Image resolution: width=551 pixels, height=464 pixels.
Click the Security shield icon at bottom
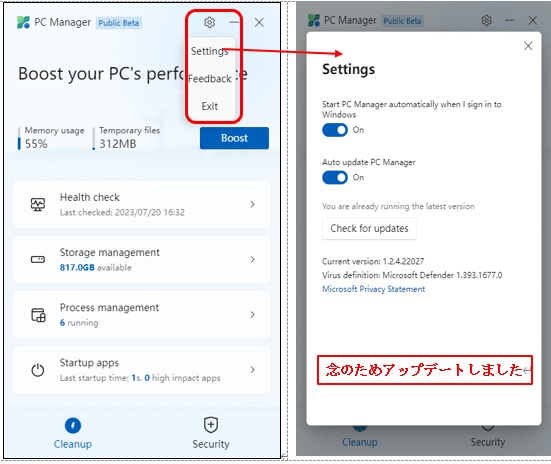click(x=211, y=425)
